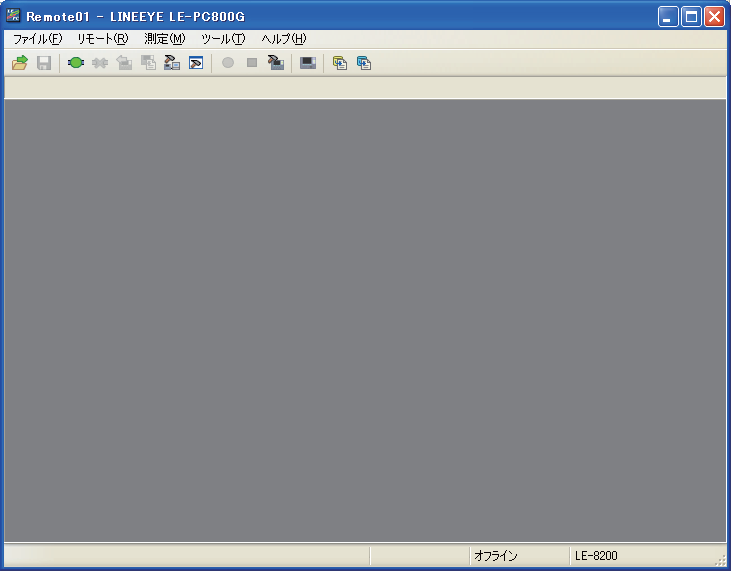Open the ヘルプ(H) menu

click(x=283, y=39)
